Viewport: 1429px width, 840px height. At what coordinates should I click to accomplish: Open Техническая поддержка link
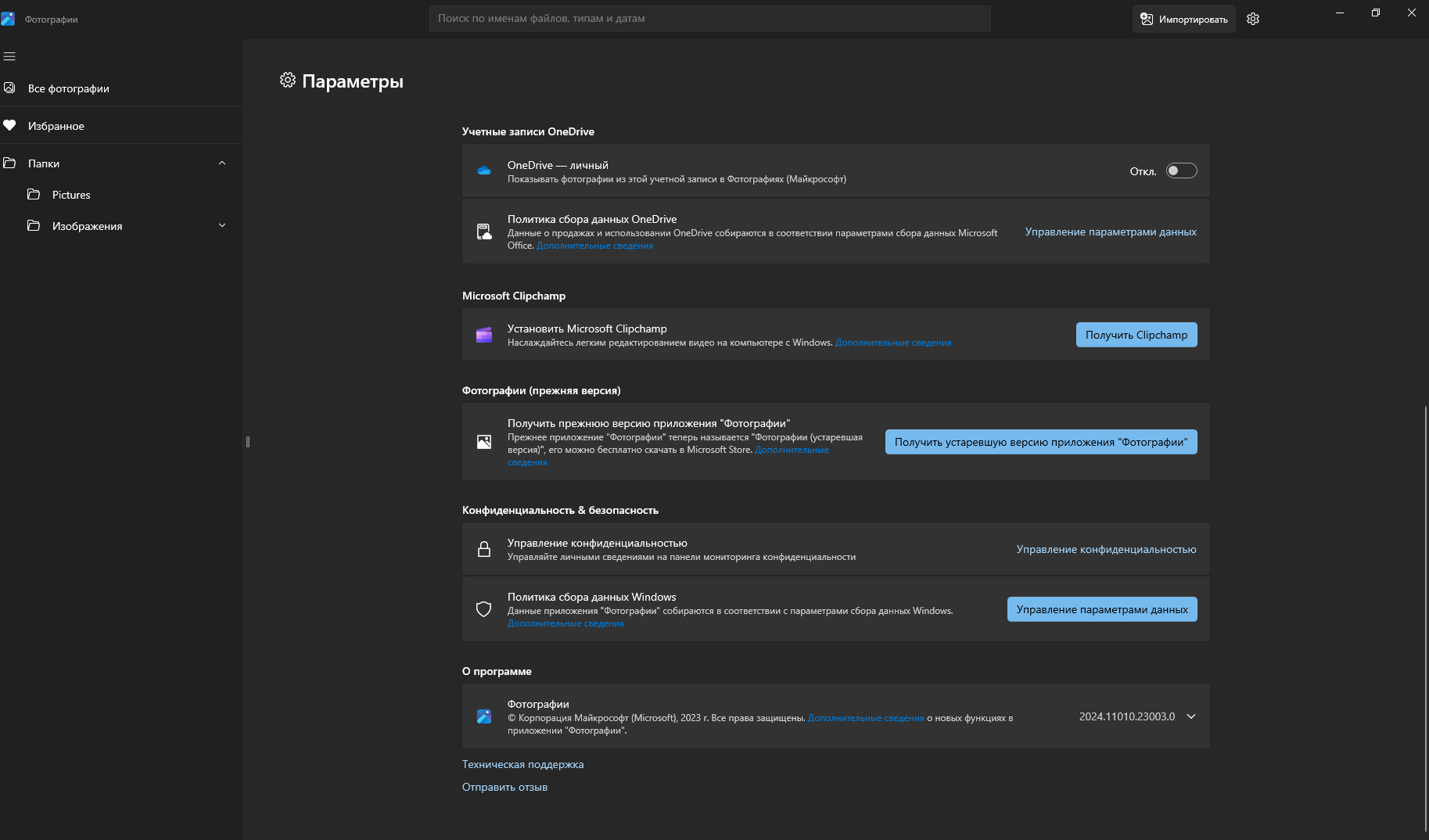click(x=522, y=764)
